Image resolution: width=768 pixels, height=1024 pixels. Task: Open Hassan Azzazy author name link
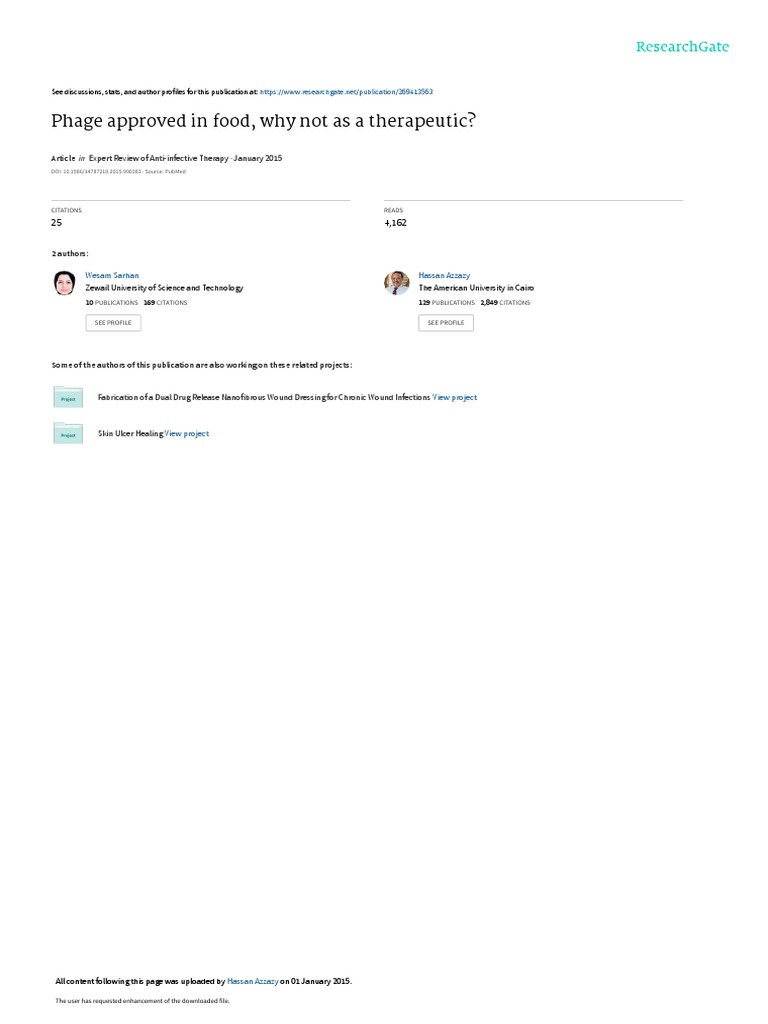(x=444, y=276)
